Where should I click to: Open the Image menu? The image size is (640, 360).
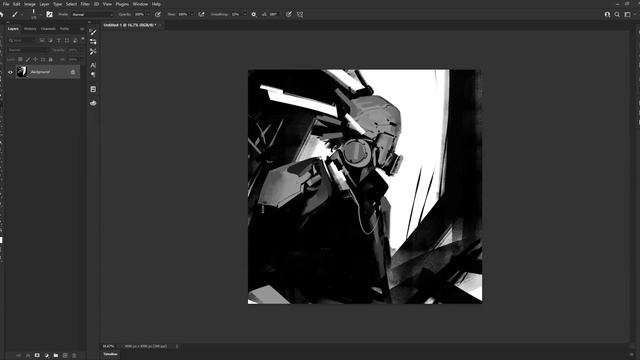tap(29, 4)
